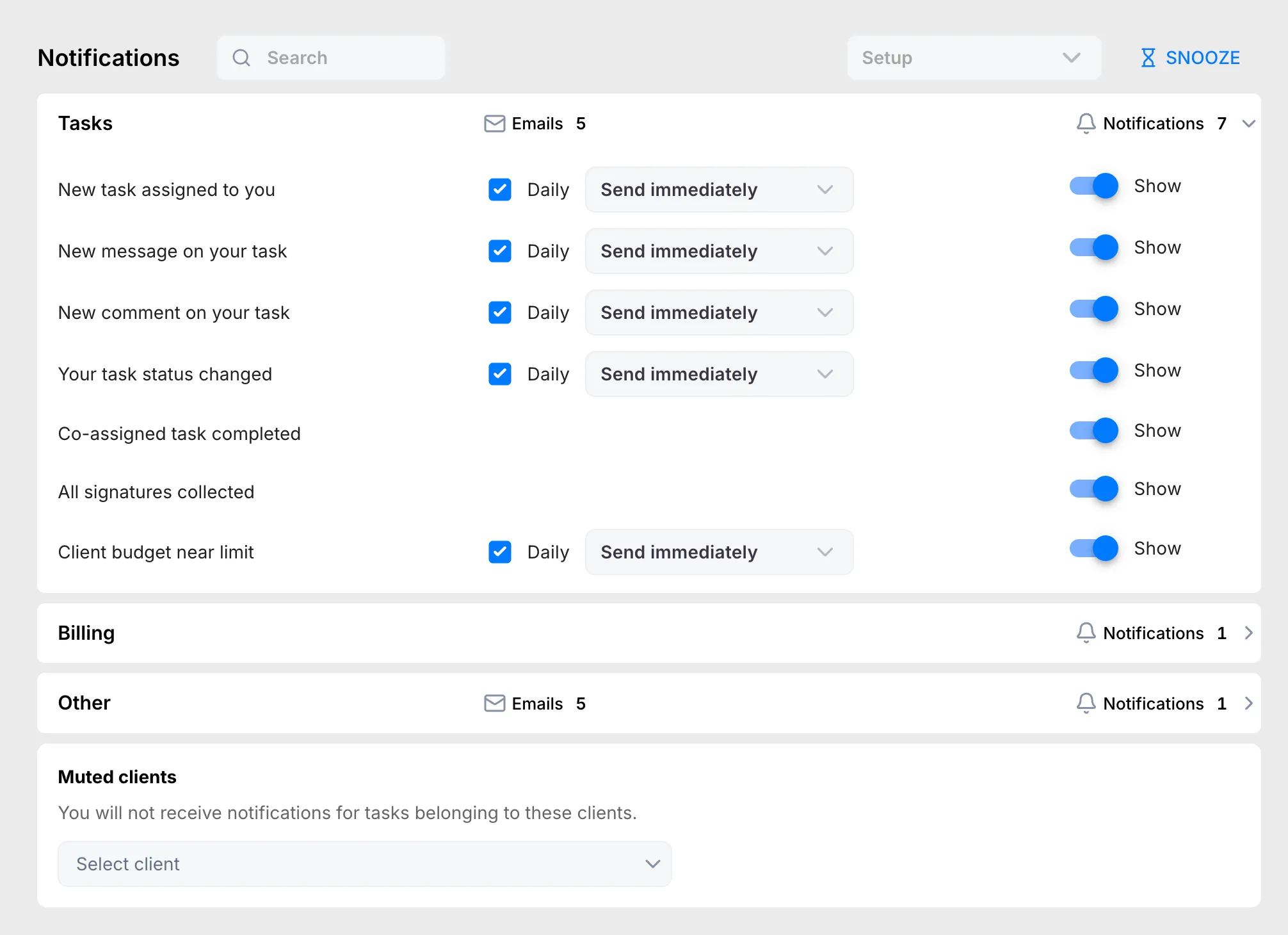The height and width of the screenshot is (935, 1288).
Task: Uncheck Daily for Client budget near limit
Action: [x=499, y=552]
